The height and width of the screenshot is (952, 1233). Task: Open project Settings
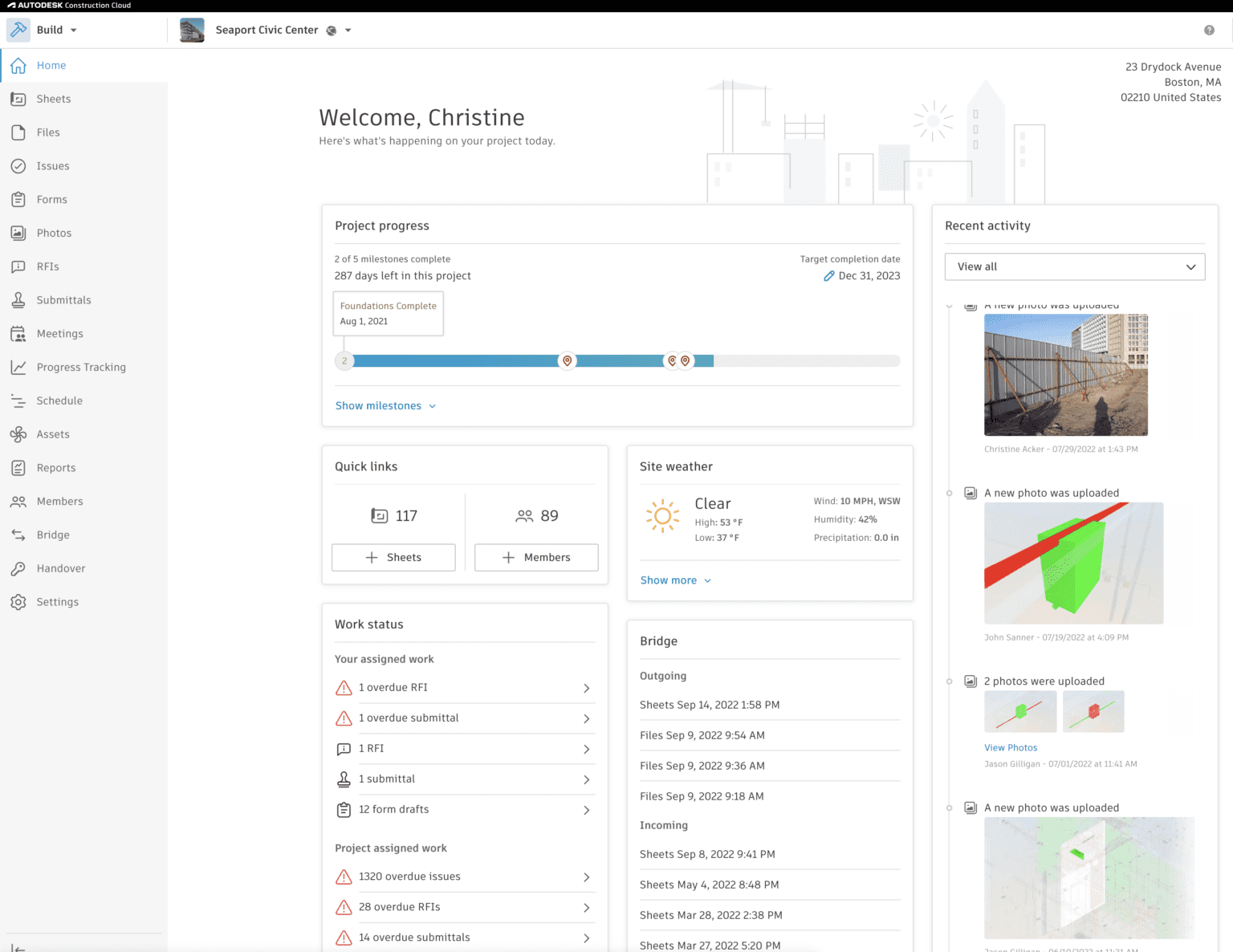(x=57, y=601)
